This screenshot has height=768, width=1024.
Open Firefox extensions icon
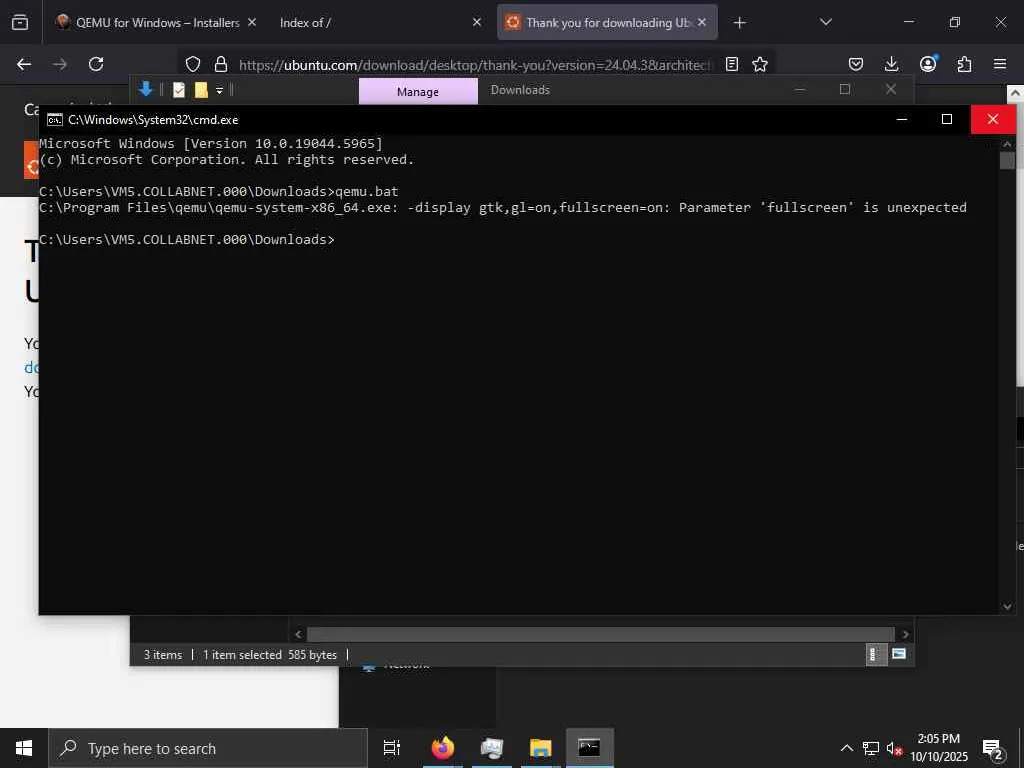(964, 64)
